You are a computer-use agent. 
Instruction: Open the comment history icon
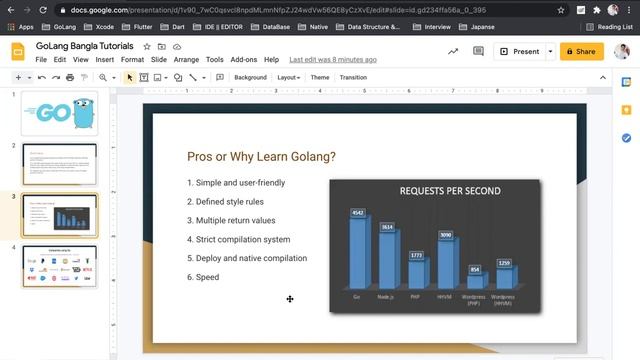[478, 51]
